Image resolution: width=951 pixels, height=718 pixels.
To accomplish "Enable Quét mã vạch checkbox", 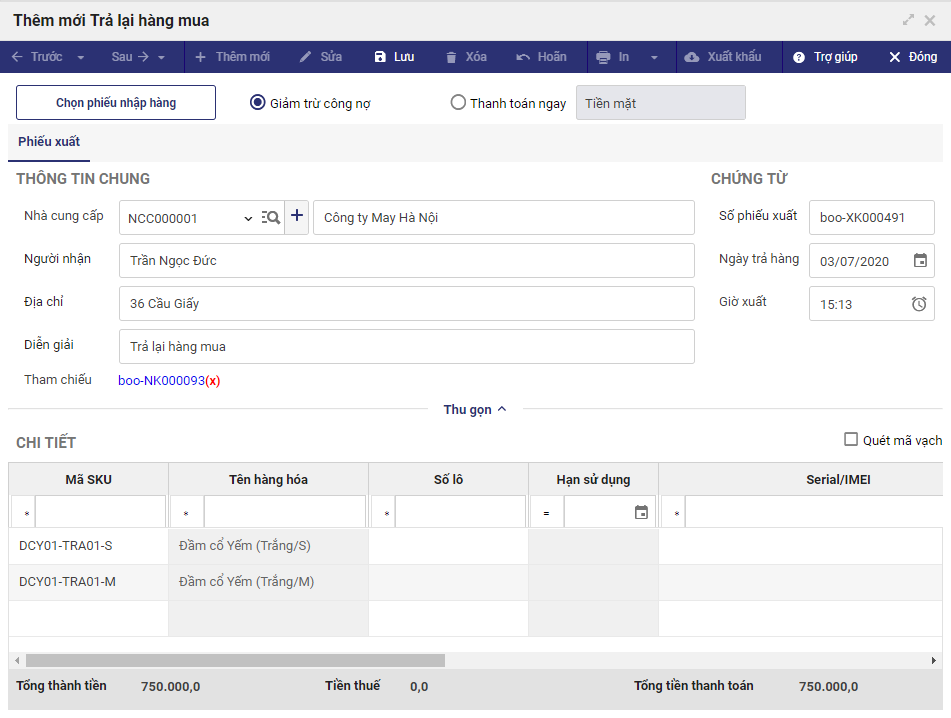I will click(851, 439).
